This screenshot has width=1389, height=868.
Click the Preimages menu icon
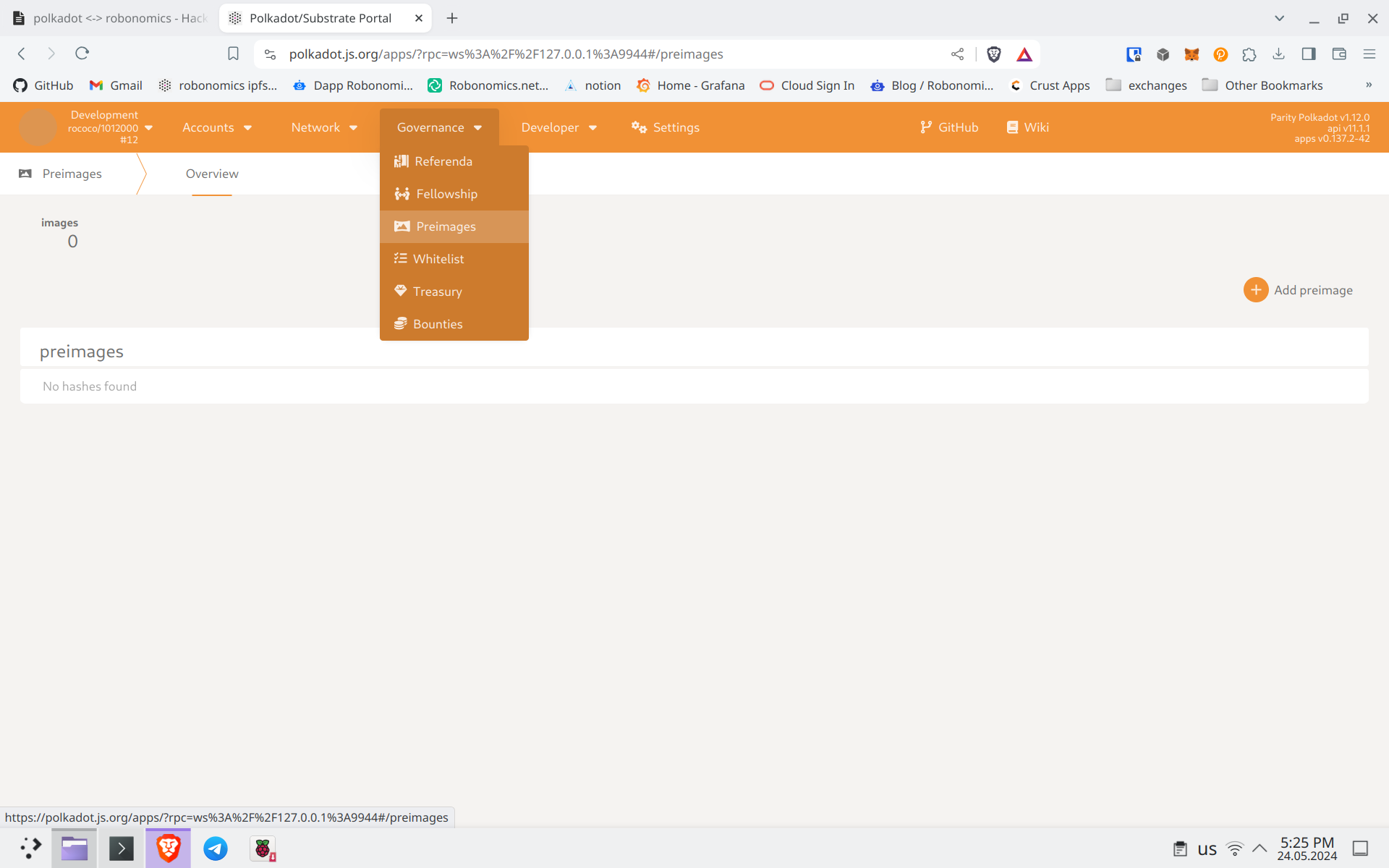coord(401,226)
